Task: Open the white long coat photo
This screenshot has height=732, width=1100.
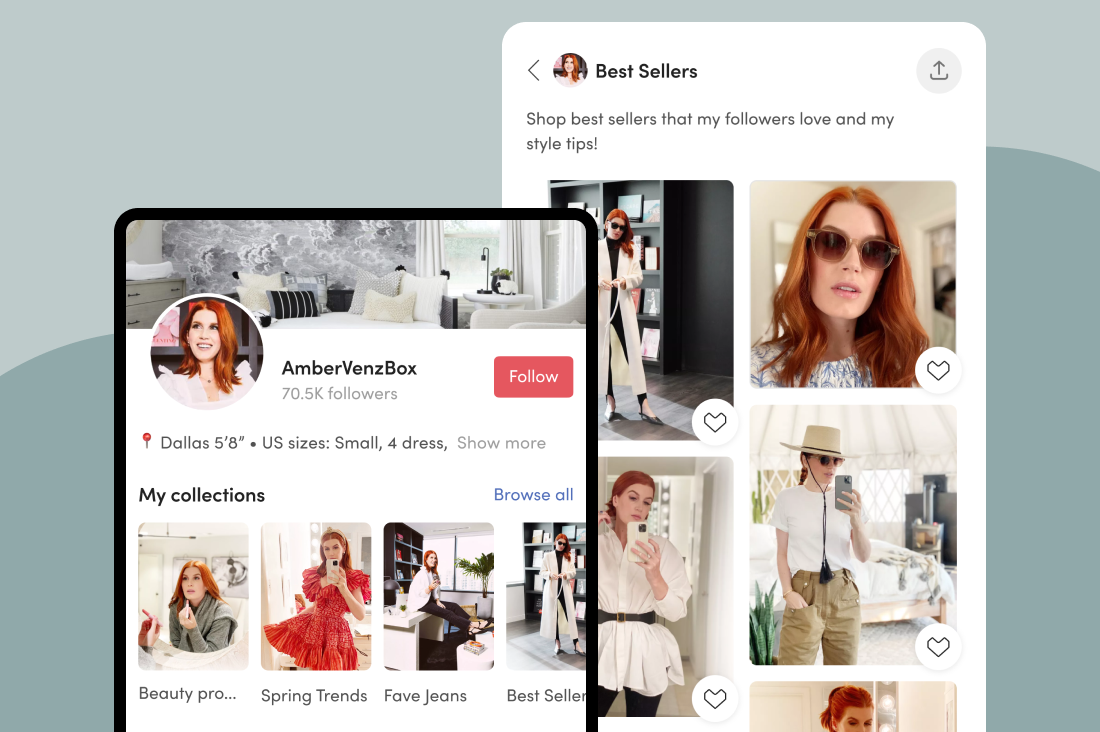Action: 665,310
